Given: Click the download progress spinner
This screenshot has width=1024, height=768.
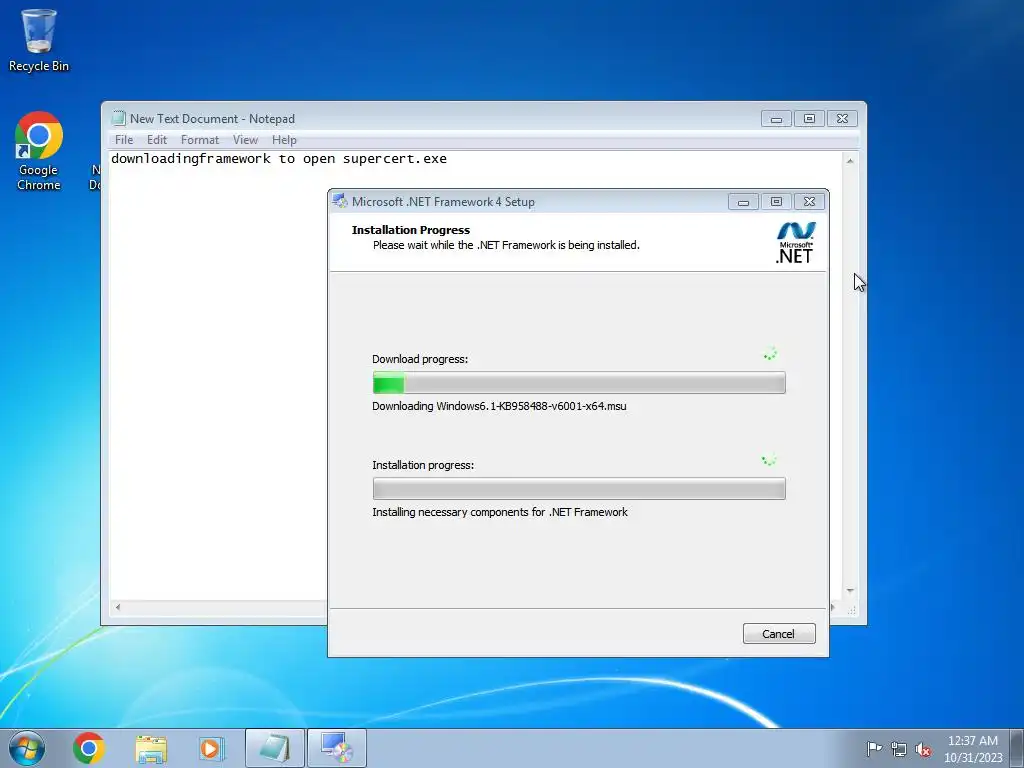Looking at the screenshot, I should coord(770,354).
